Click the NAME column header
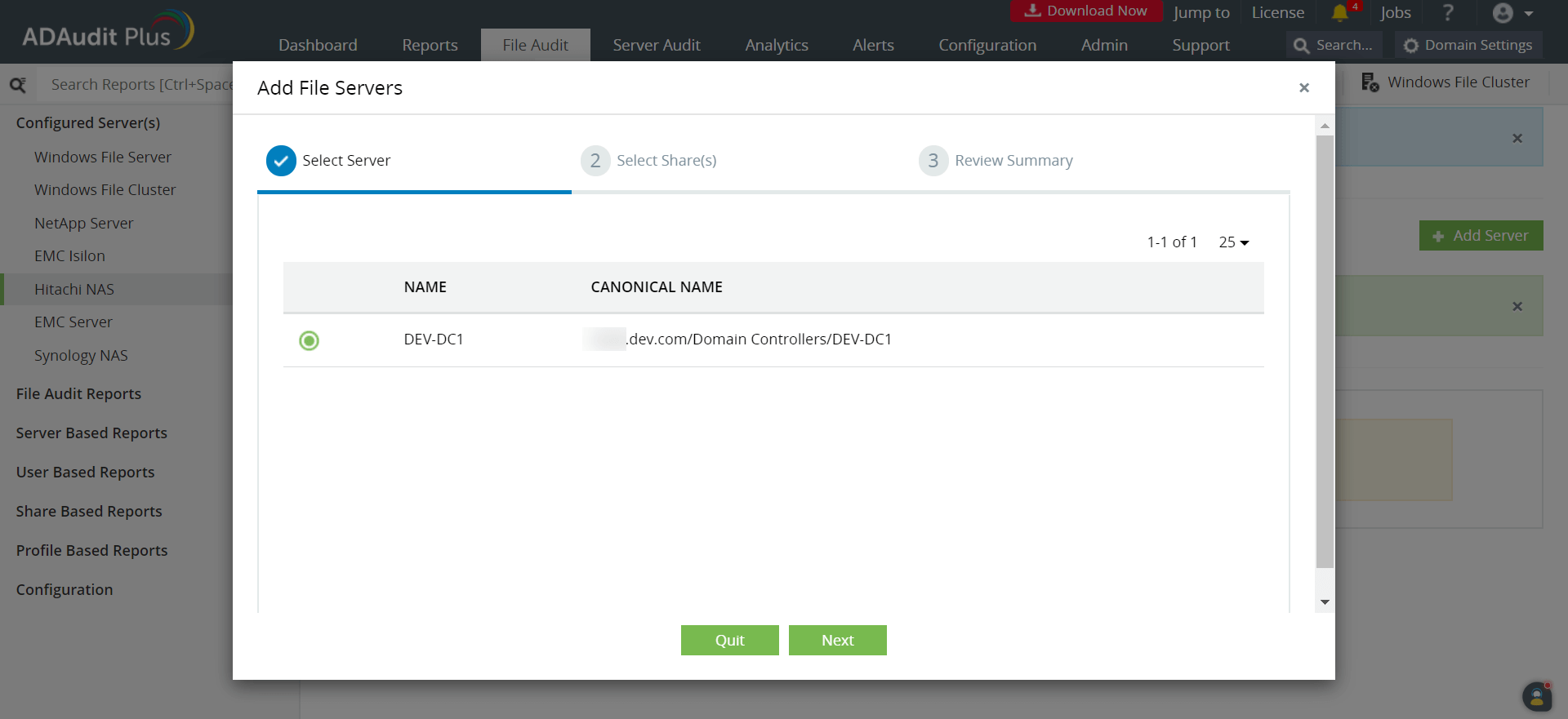The width and height of the screenshot is (1568, 719). click(x=425, y=287)
